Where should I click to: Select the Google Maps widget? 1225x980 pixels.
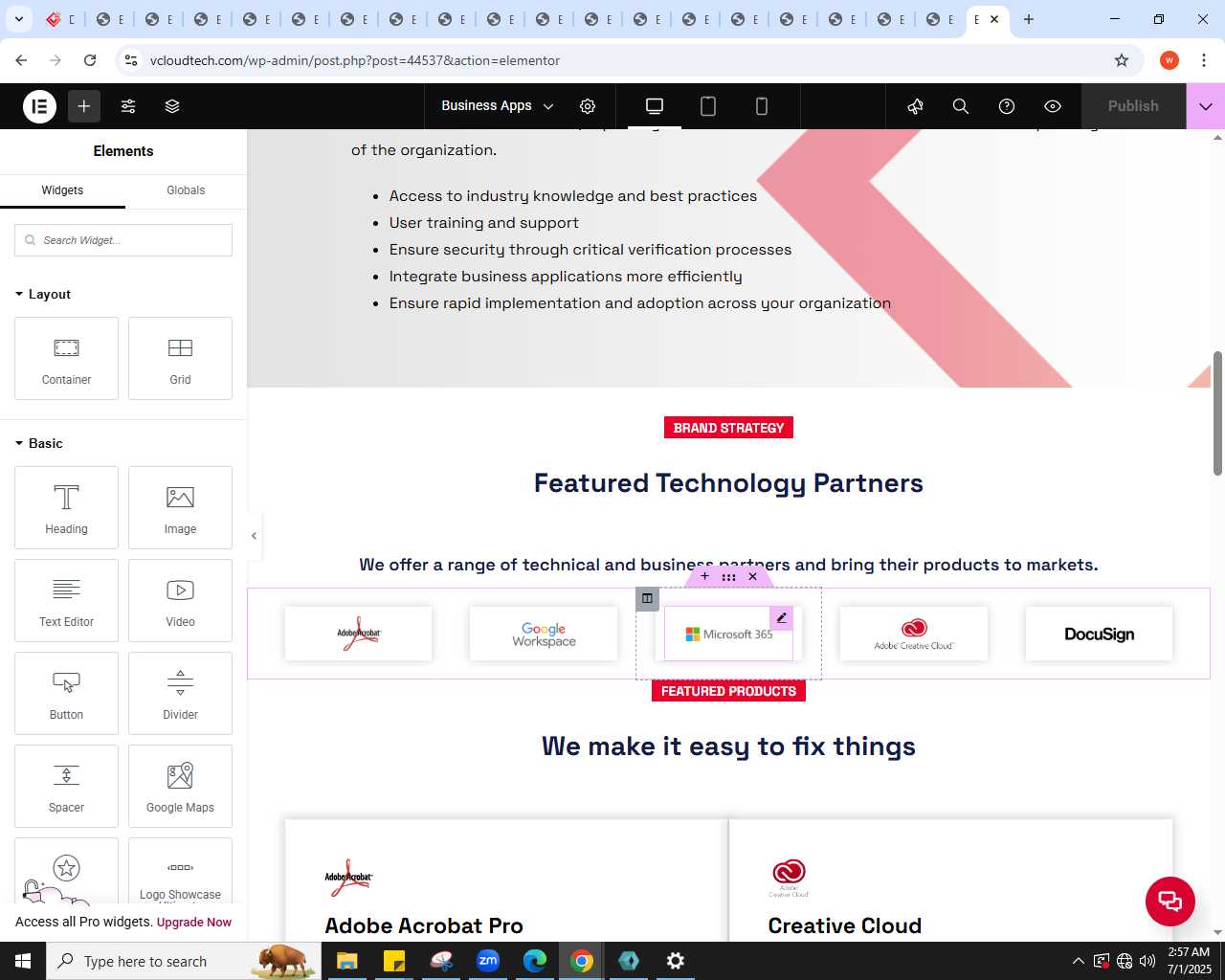point(180,786)
